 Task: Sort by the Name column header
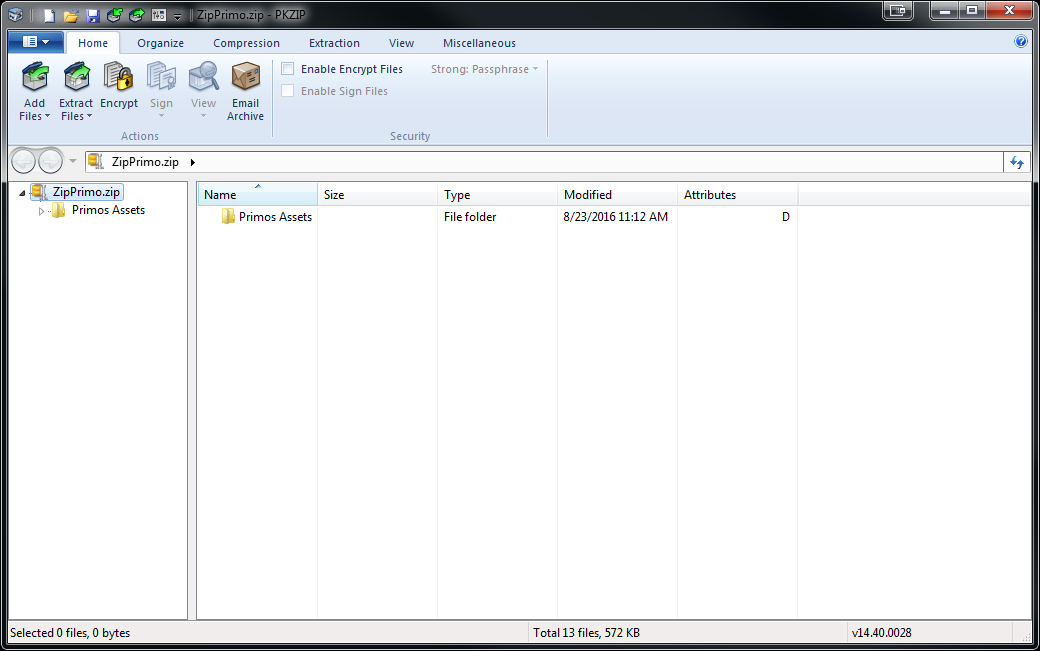[x=257, y=195]
